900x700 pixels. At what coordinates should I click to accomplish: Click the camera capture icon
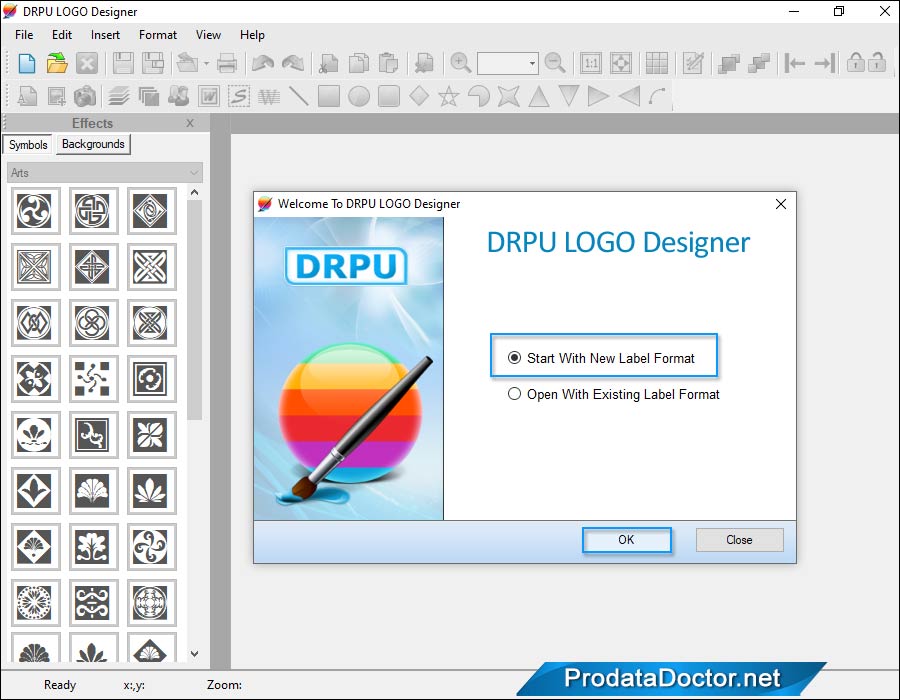click(x=85, y=96)
